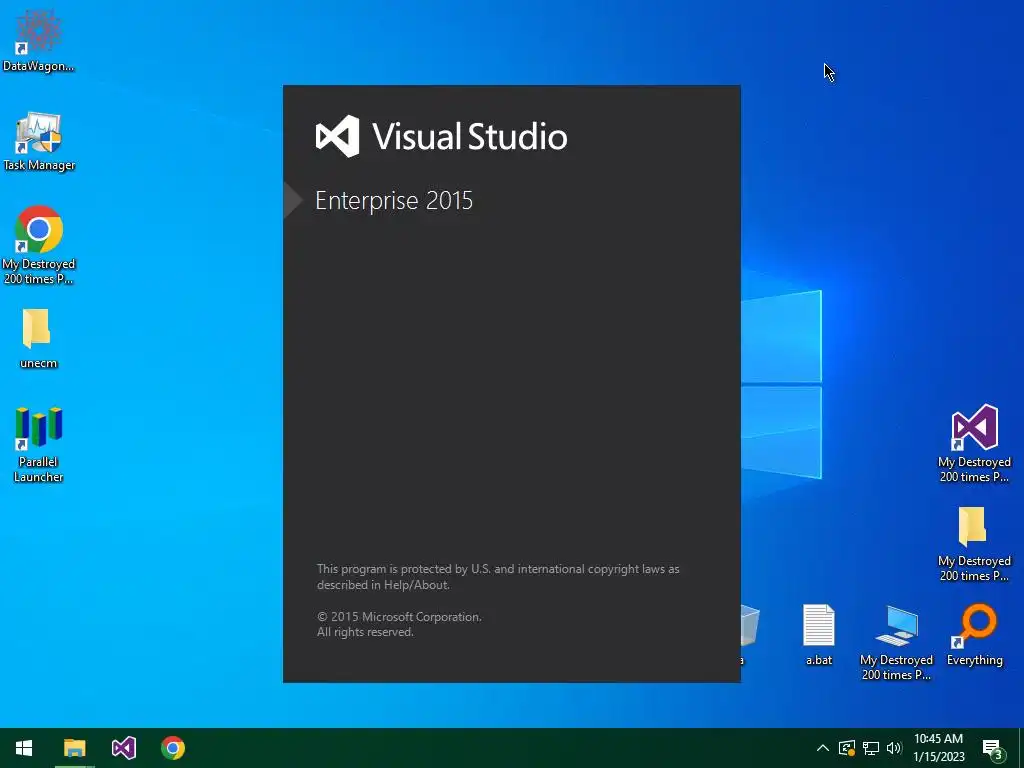1024x768 pixels.
Task: Select the unecm folder
Action: [x=38, y=338]
